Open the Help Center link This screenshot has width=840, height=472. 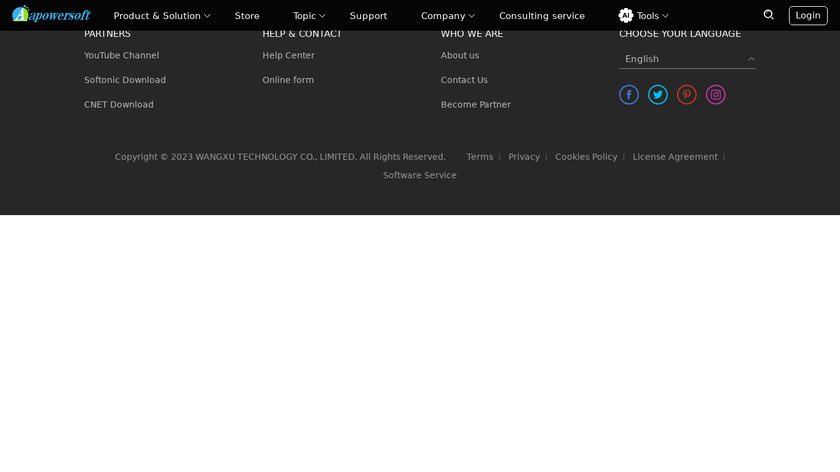click(x=288, y=56)
